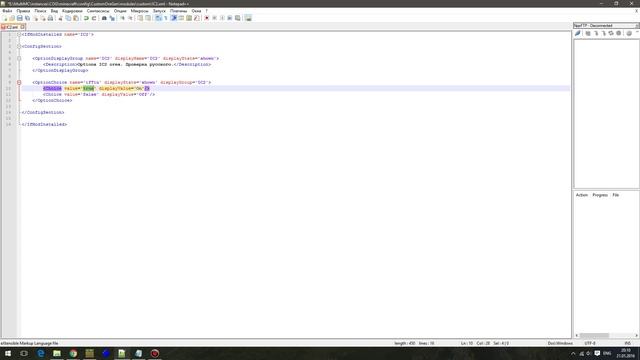Click the New file toolbar icon

pos(5,18)
